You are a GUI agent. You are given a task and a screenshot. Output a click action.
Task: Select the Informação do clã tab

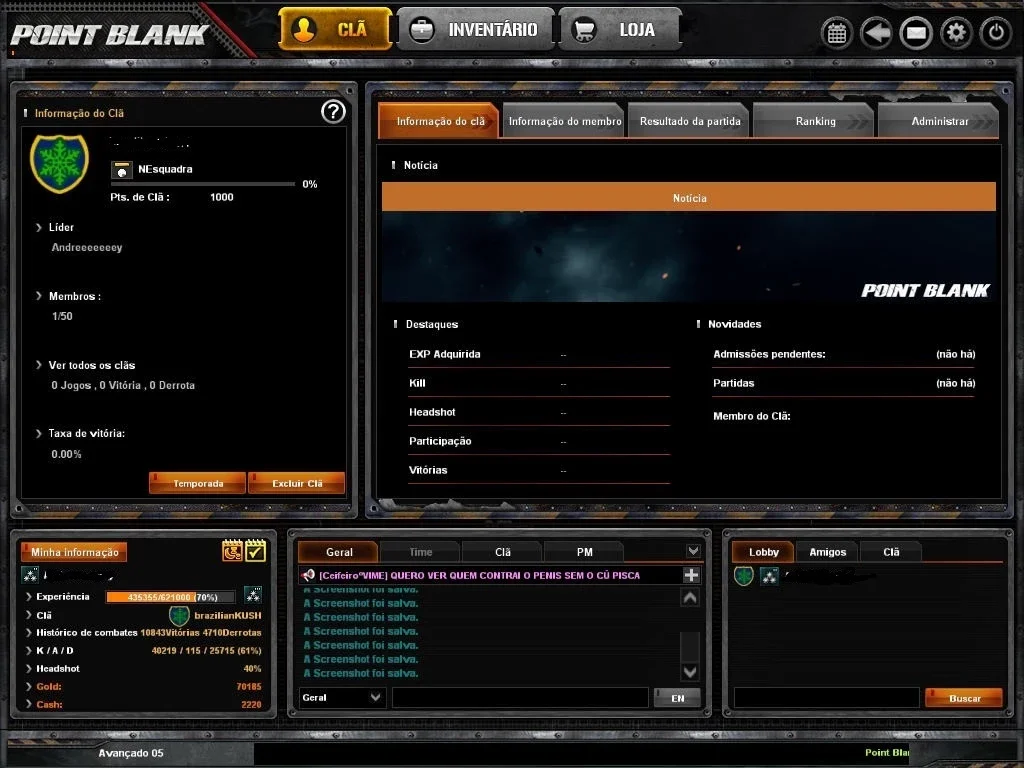[x=439, y=121]
